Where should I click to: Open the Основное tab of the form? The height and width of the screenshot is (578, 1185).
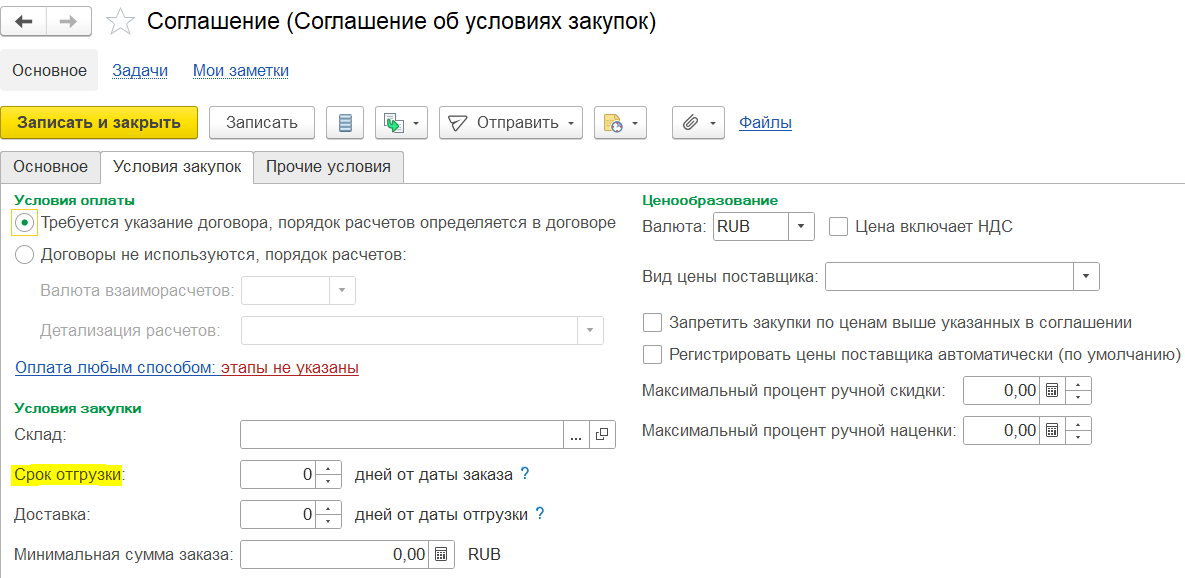[50, 167]
